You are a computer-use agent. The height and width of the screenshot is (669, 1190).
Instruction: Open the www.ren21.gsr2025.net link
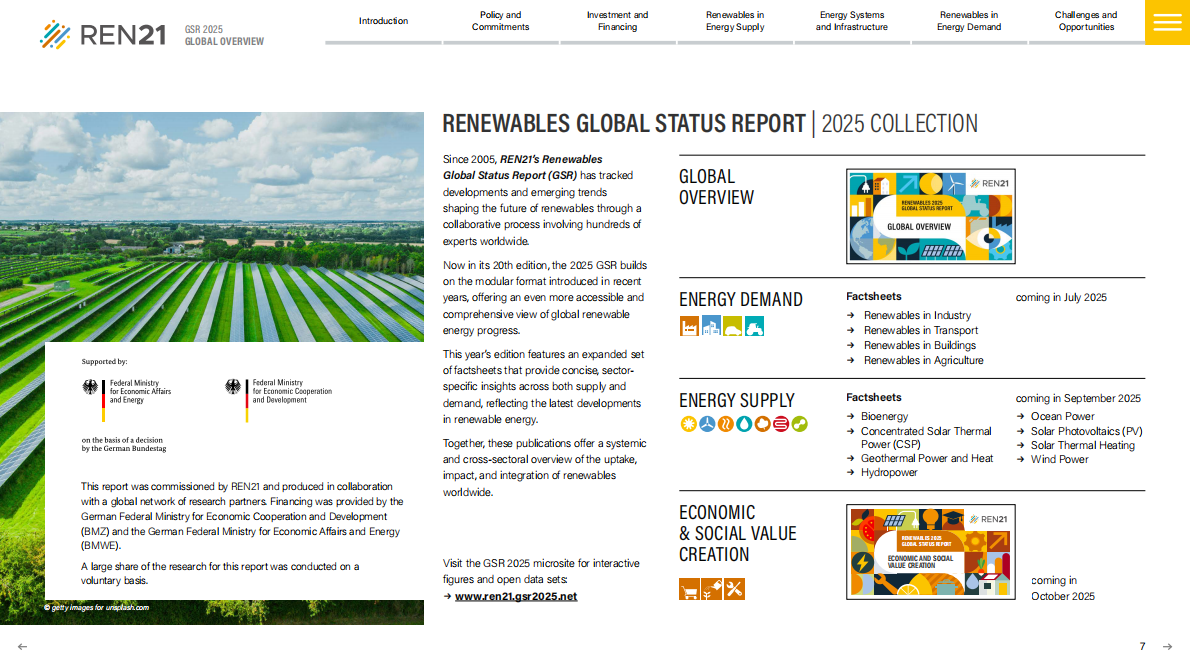coord(516,597)
